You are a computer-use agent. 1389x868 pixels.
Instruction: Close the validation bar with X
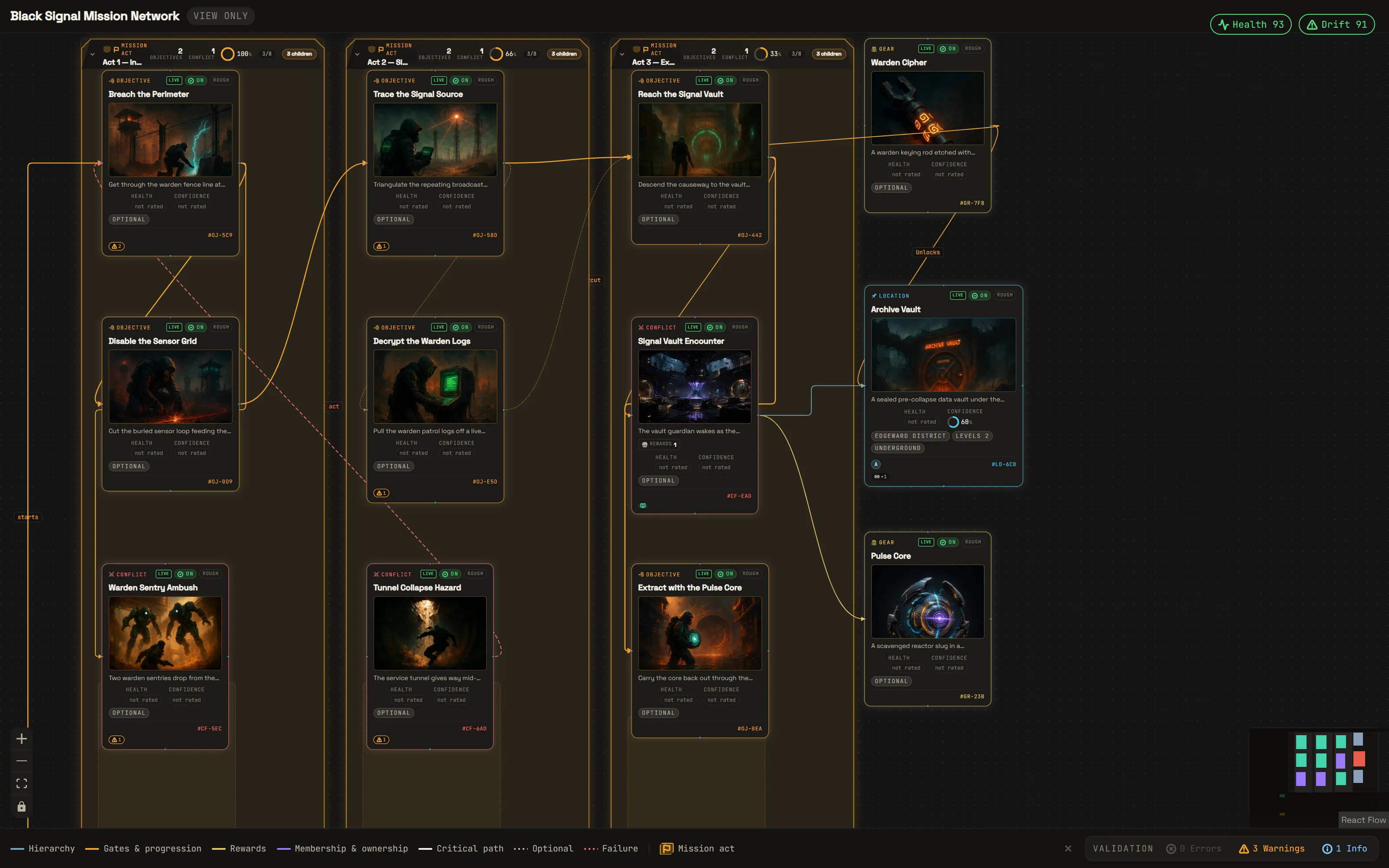[1068, 848]
